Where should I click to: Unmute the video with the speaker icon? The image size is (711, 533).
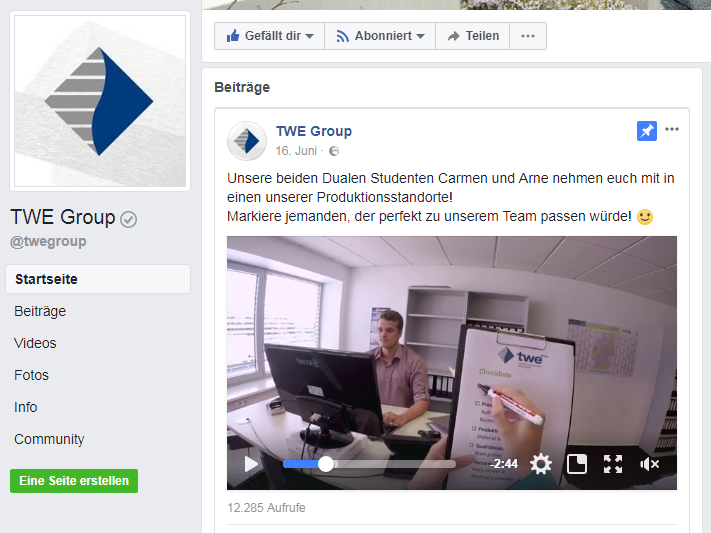pos(649,464)
